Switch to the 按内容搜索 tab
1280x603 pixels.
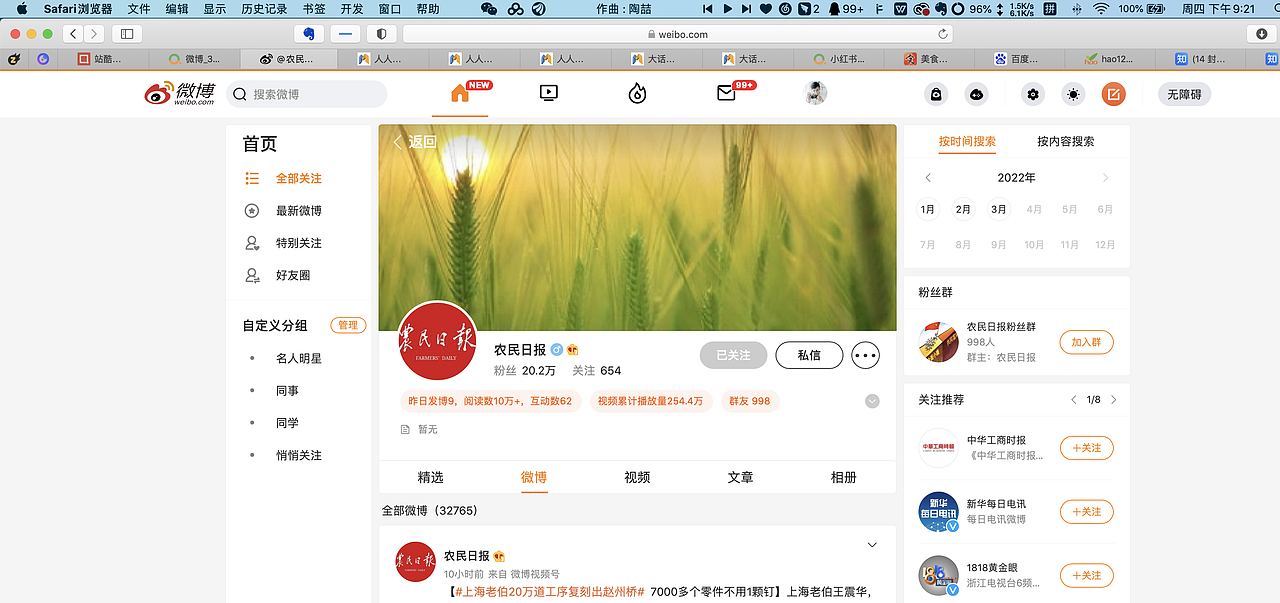[1064, 142]
